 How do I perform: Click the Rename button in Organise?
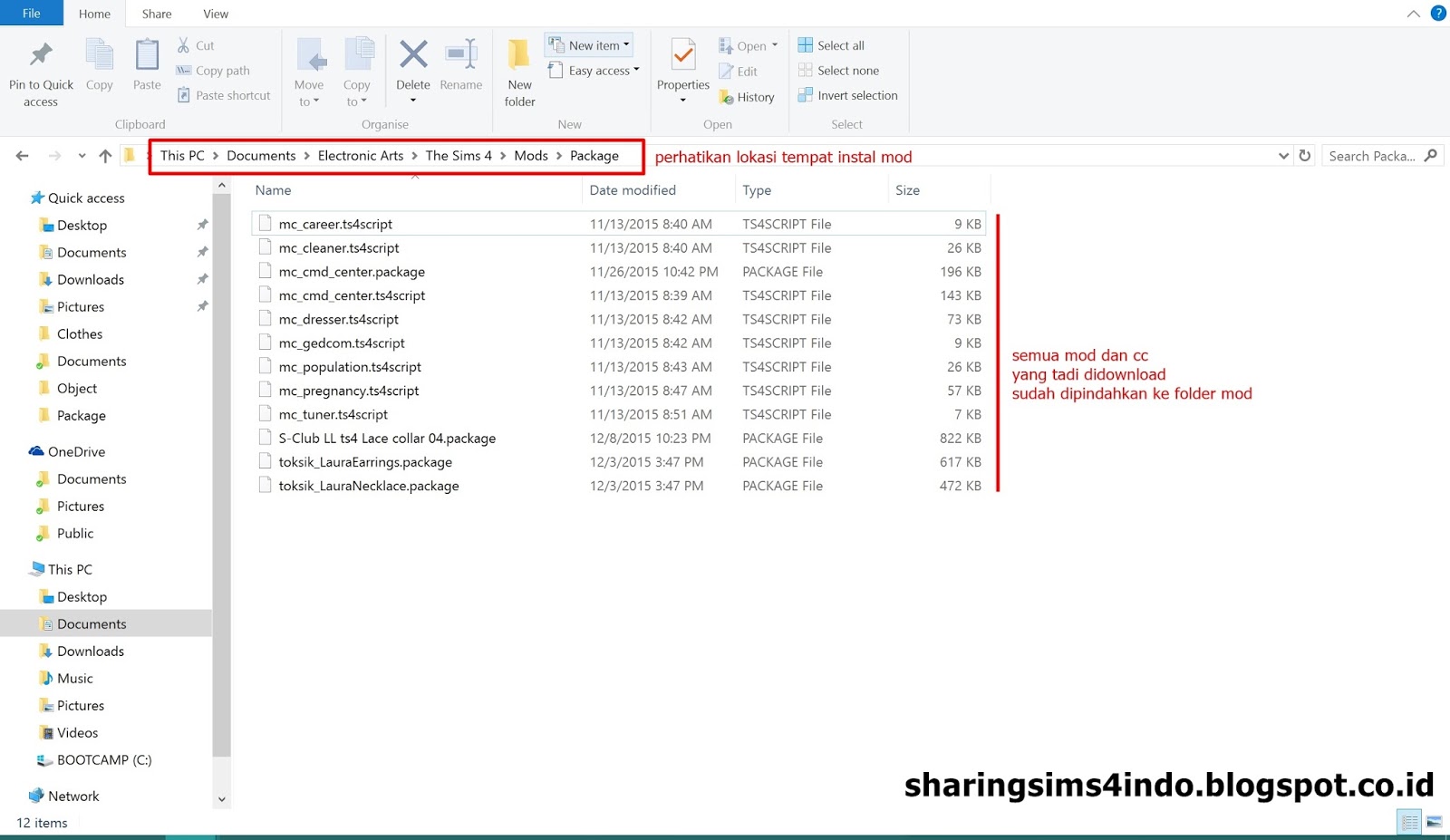pyautogui.click(x=461, y=66)
